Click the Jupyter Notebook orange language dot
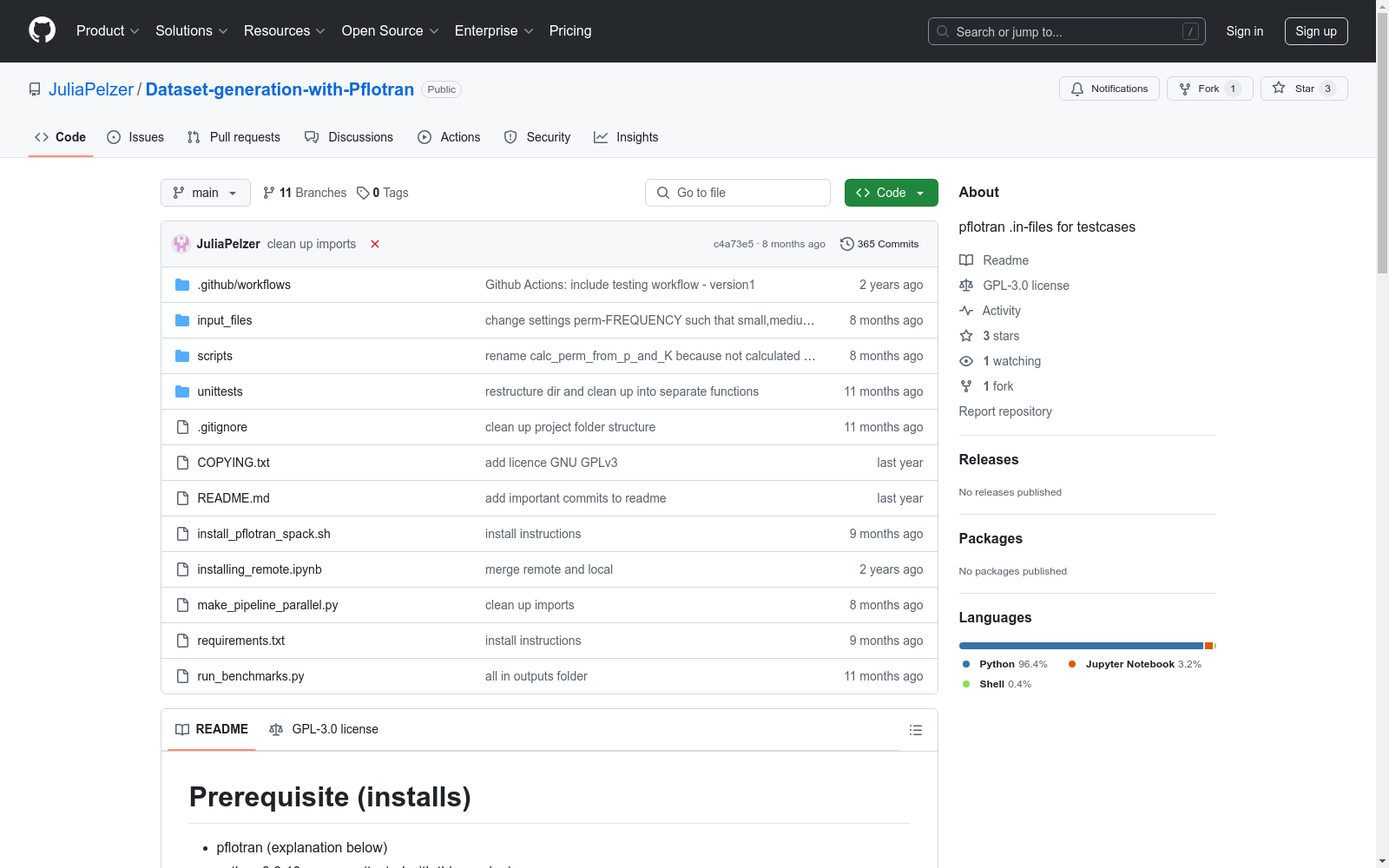 pyautogui.click(x=1072, y=664)
